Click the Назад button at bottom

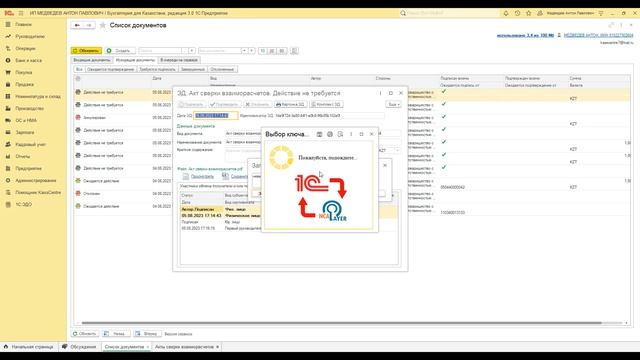(116, 334)
